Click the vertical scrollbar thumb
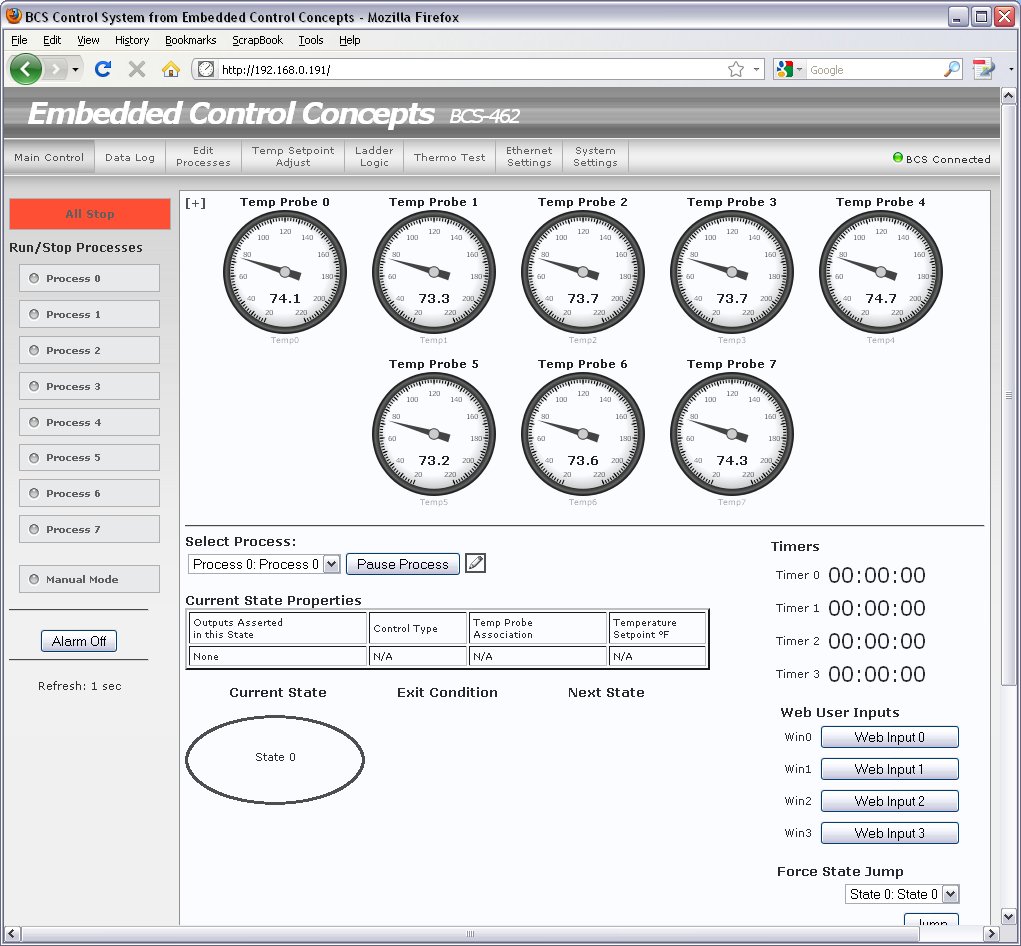Screen dimensions: 1021x946 click(1008, 395)
